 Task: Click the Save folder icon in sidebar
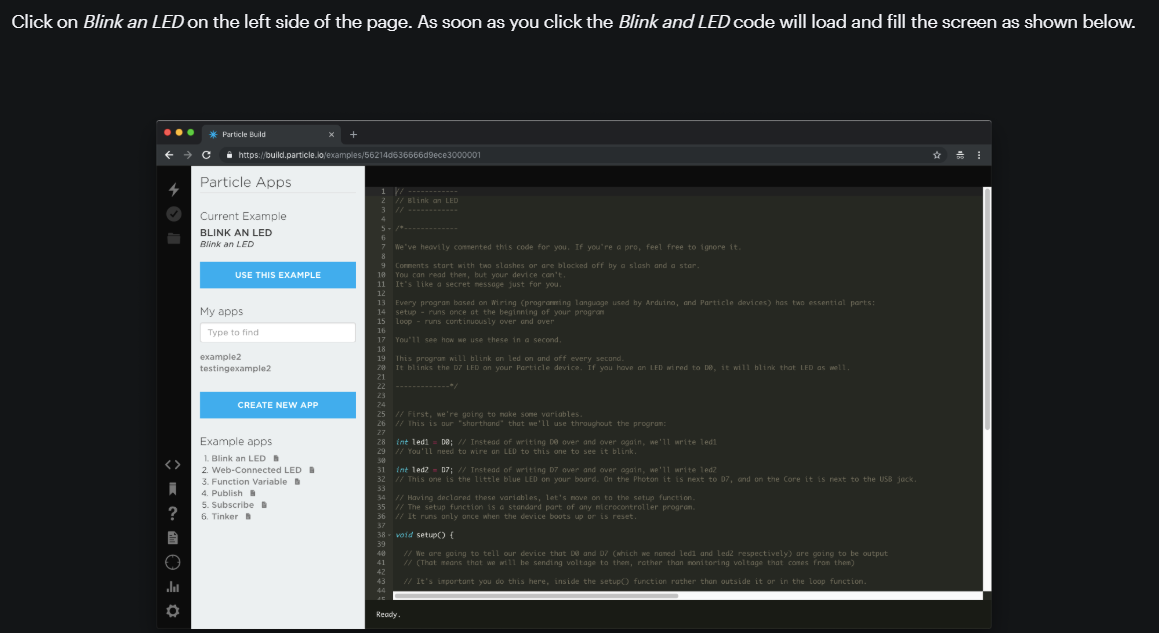coord(173,238)
